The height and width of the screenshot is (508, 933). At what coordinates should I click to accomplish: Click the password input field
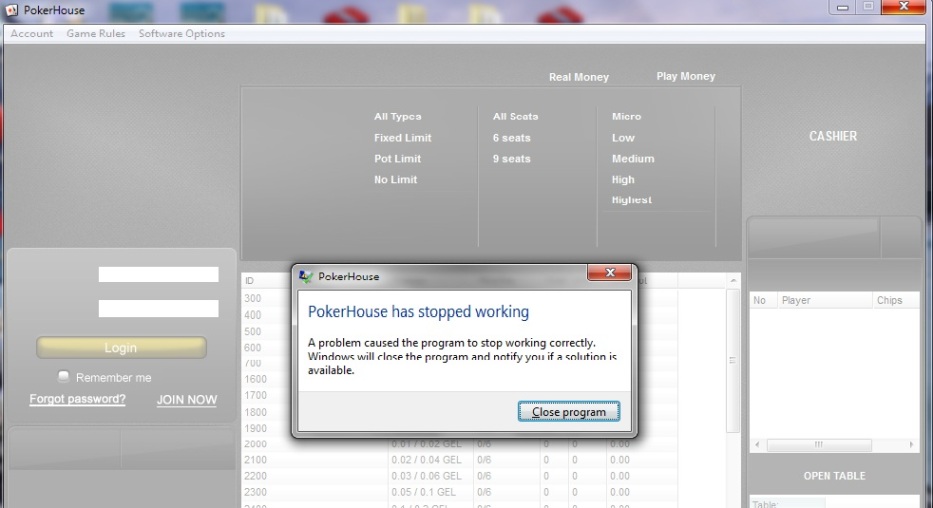pos(158,308)
